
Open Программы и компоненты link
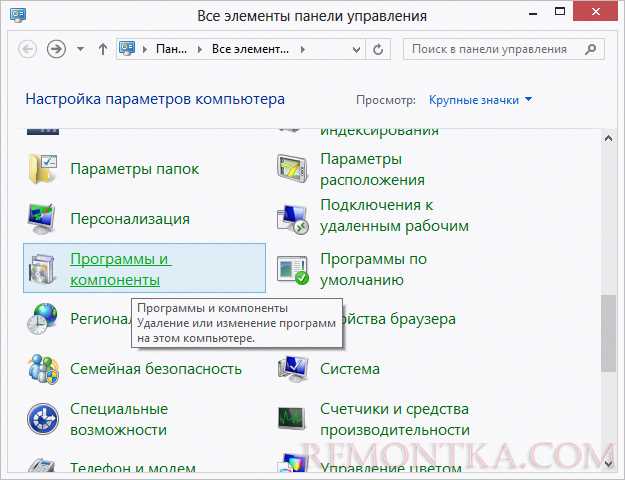[x=120, y=270]
